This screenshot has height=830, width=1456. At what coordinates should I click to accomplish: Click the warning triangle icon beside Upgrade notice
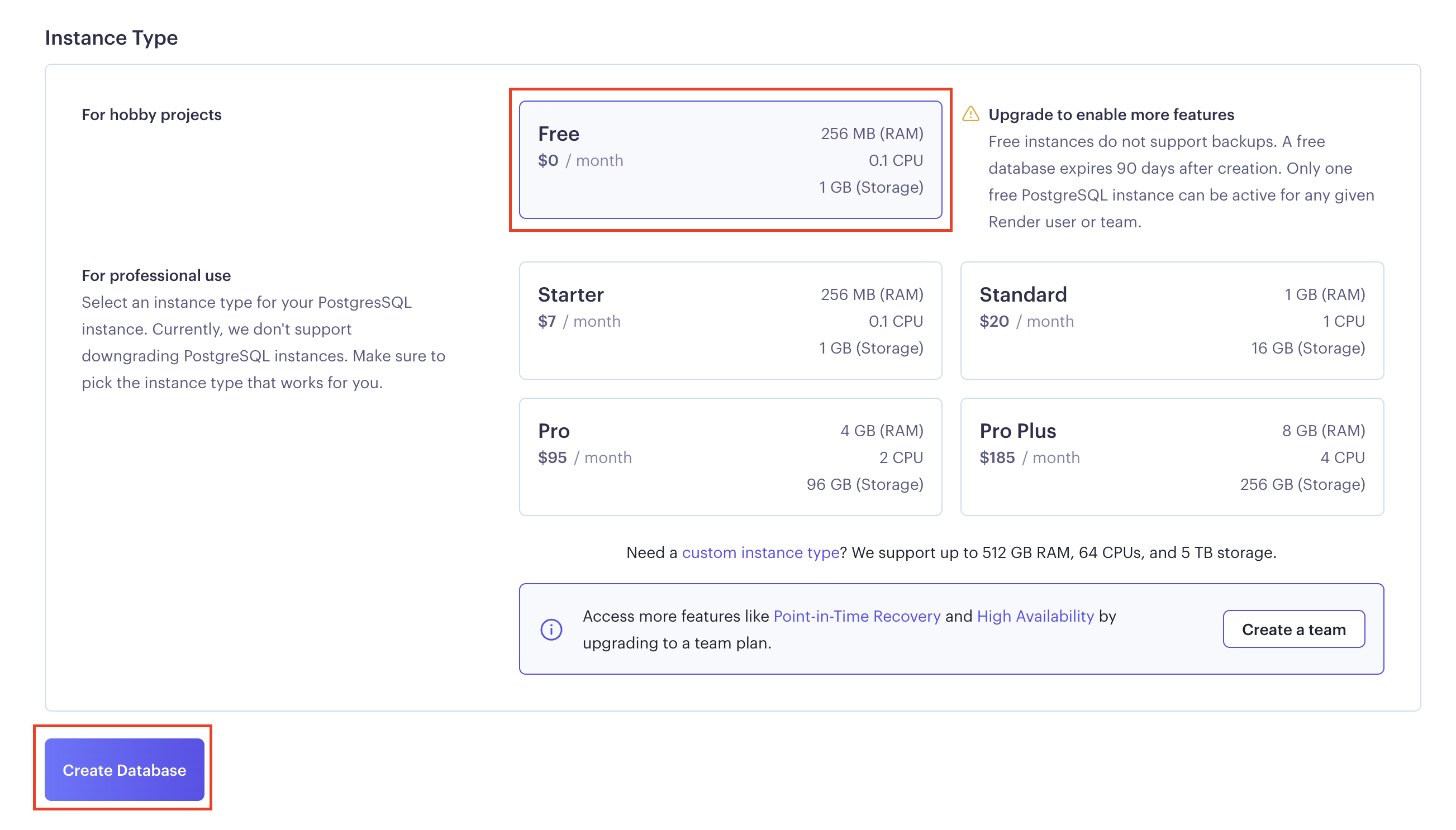pos(970,115)
